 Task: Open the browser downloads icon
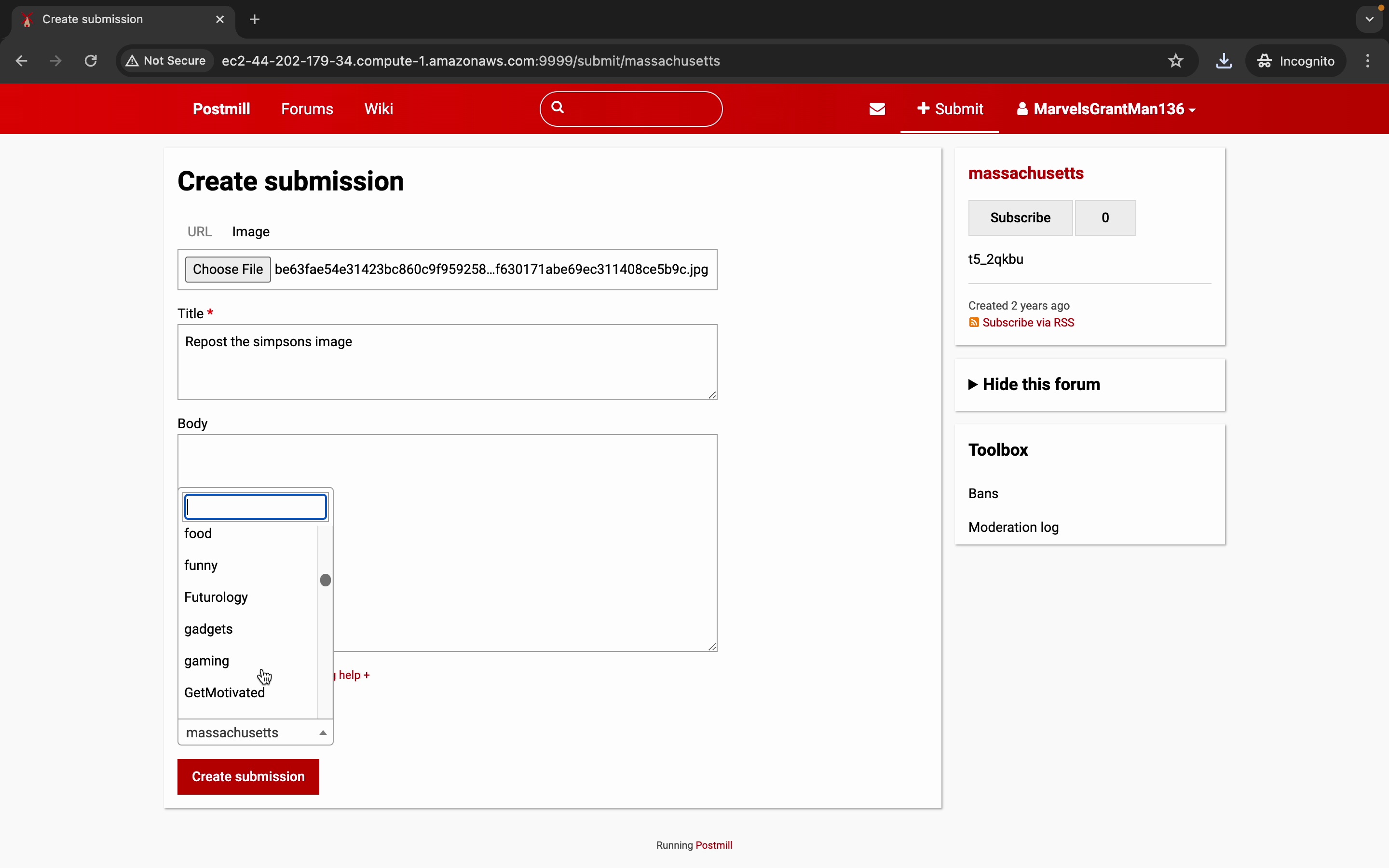pyautogui.click(x=1224, y=61)
